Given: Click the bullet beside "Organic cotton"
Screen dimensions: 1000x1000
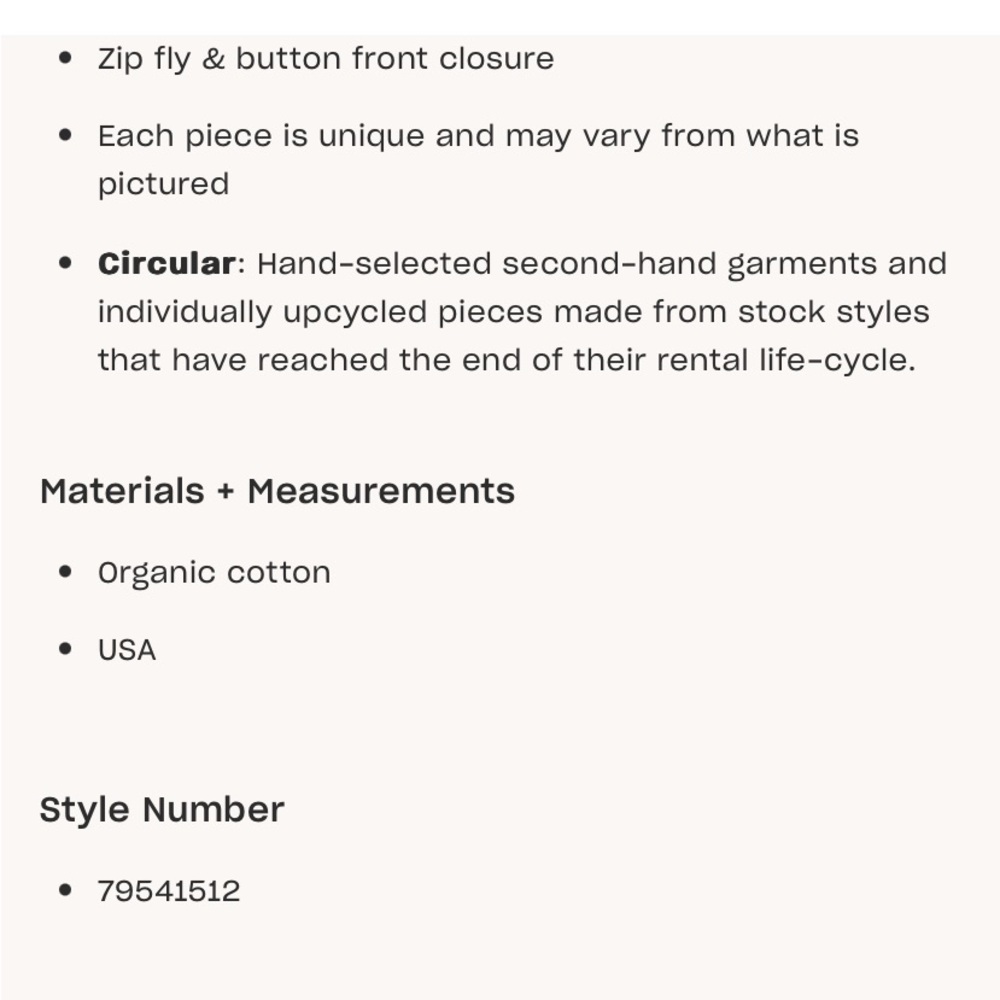Looking at the screenshot, I should (x=66, y=573).
